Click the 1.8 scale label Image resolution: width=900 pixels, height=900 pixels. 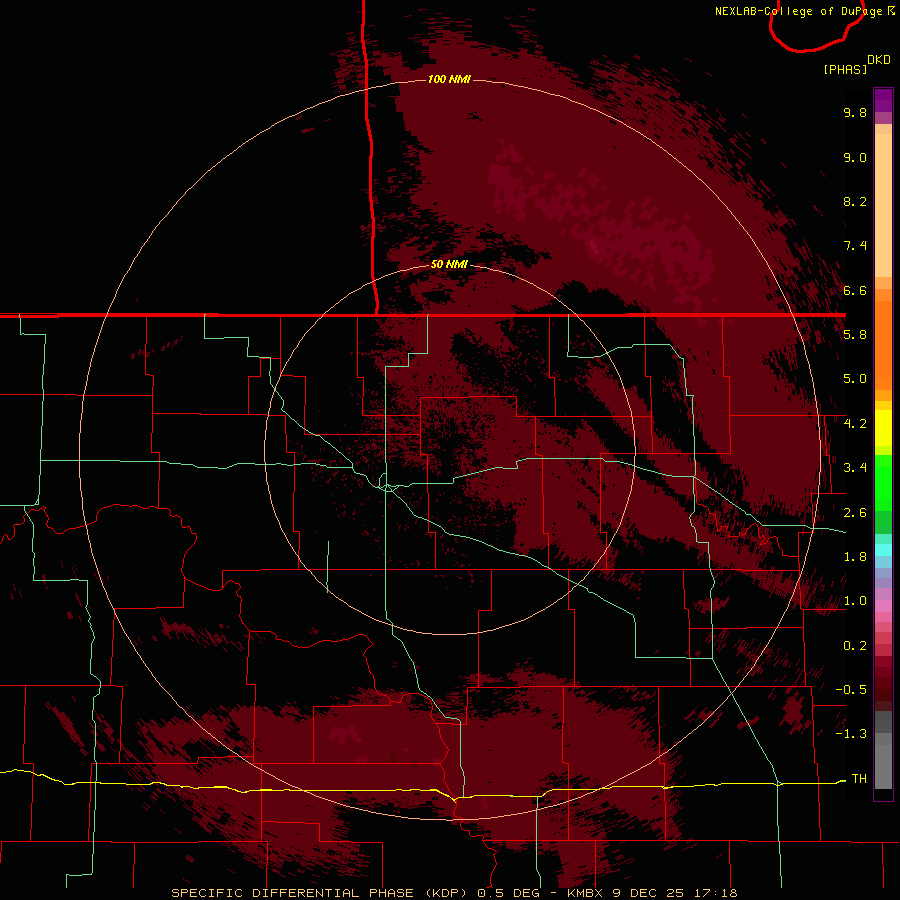tap(855, 557)
